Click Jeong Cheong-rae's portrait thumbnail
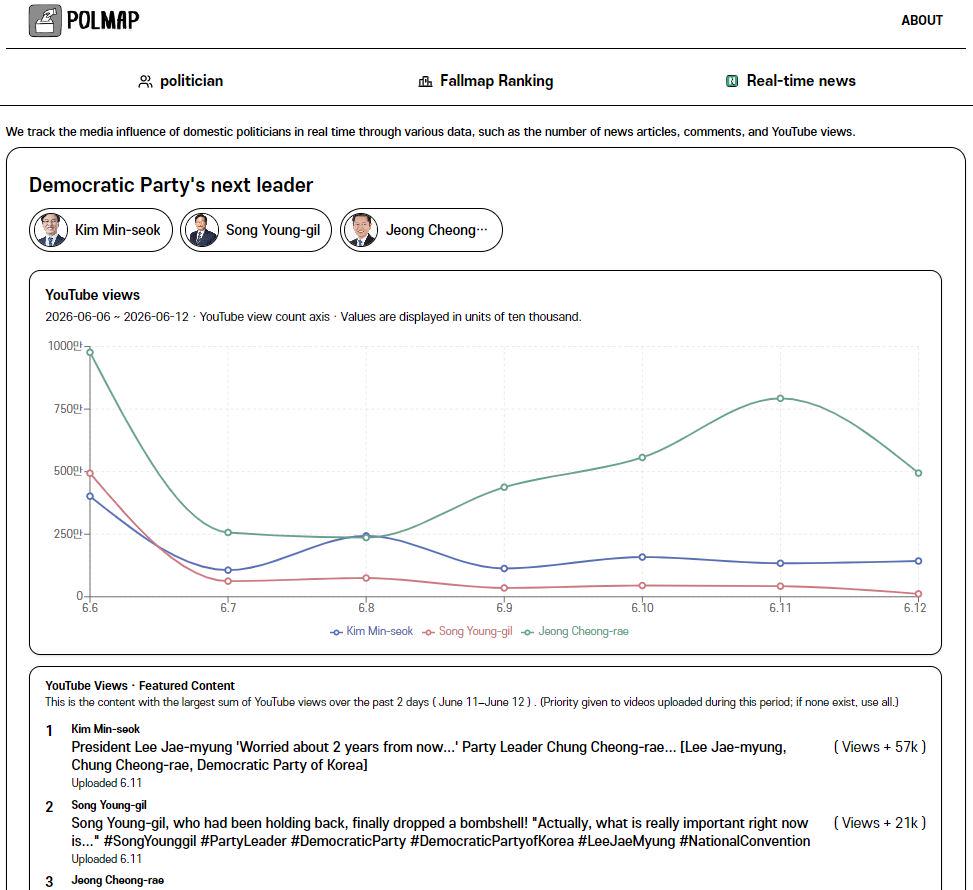Viewport: 973px width, 890px height. [361, 230]
